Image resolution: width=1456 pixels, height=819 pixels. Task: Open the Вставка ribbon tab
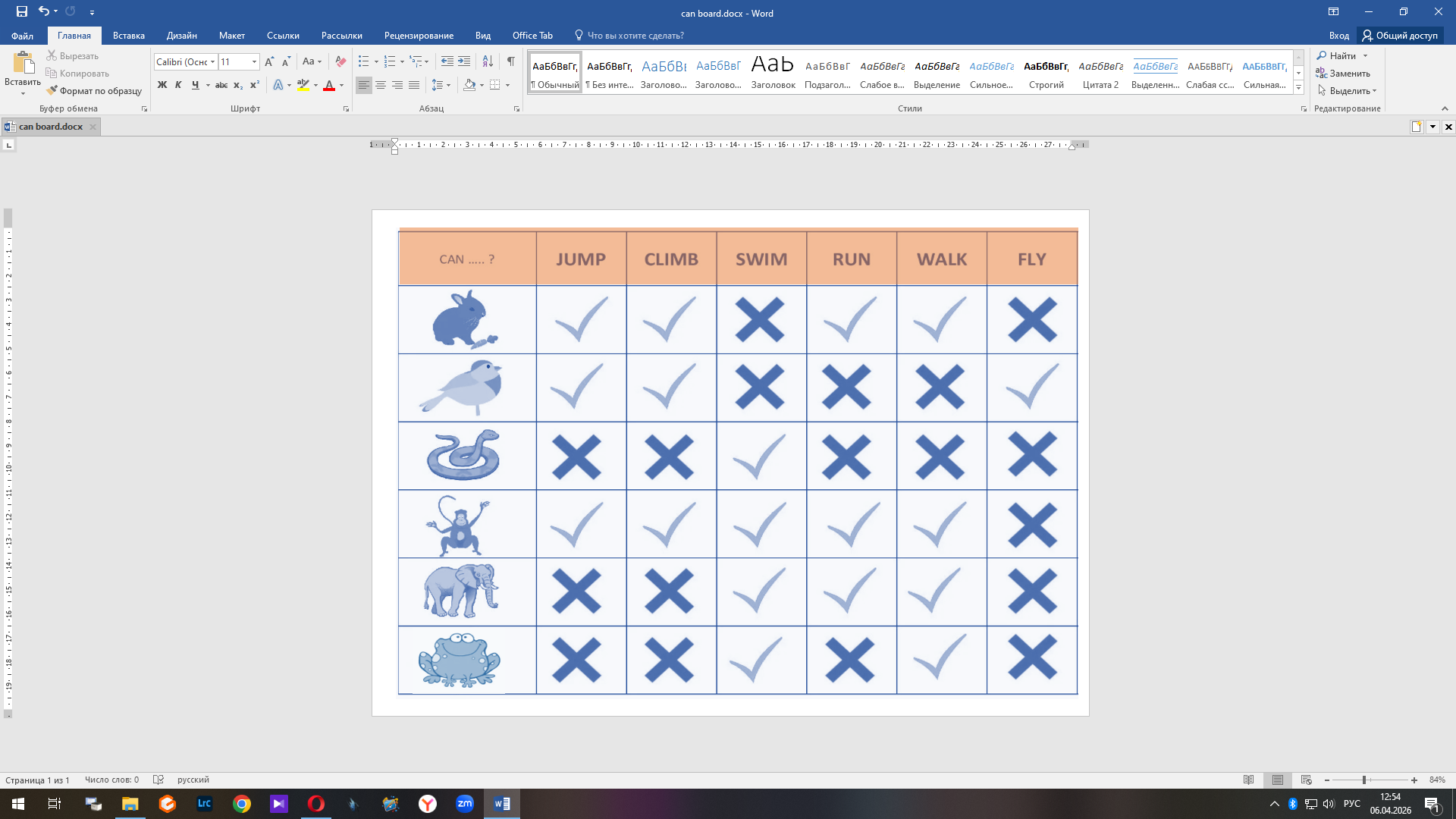click(128, 36)
